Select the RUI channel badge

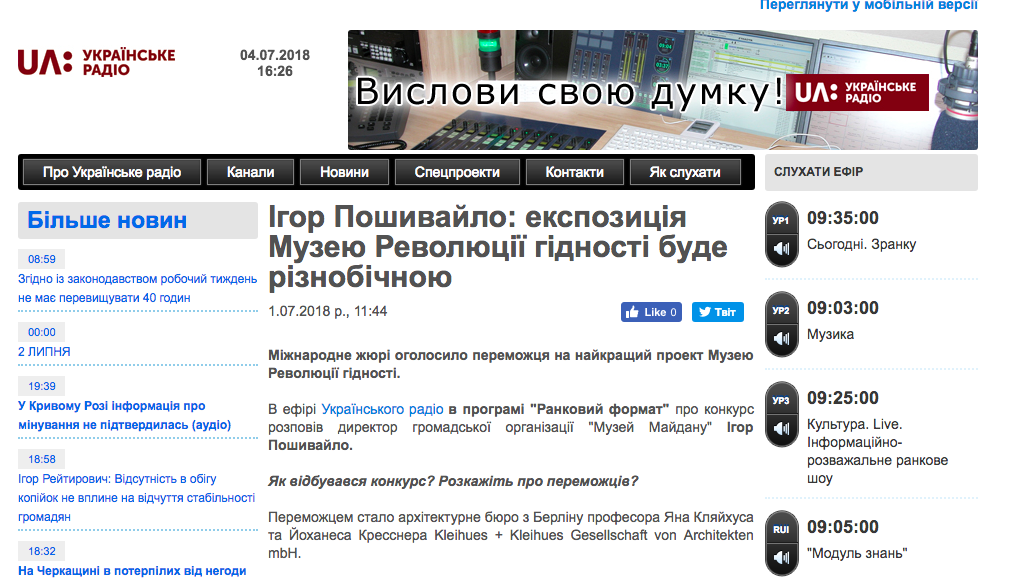(x=781, y=530)
